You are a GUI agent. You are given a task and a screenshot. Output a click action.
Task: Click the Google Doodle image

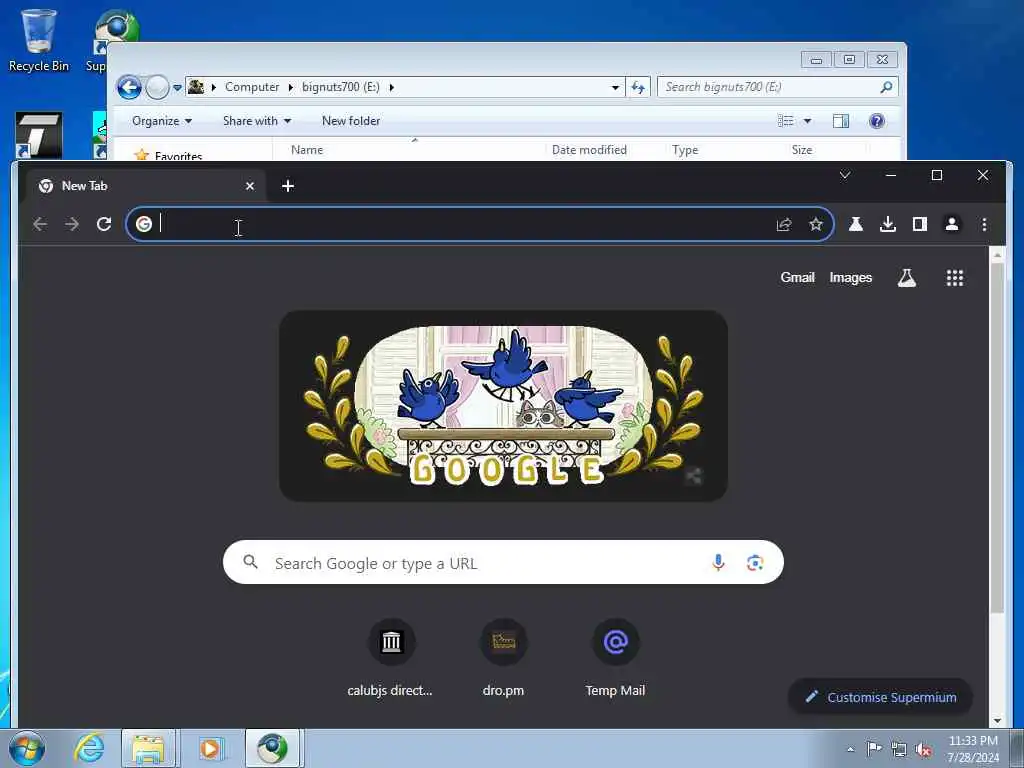point(503,406)
